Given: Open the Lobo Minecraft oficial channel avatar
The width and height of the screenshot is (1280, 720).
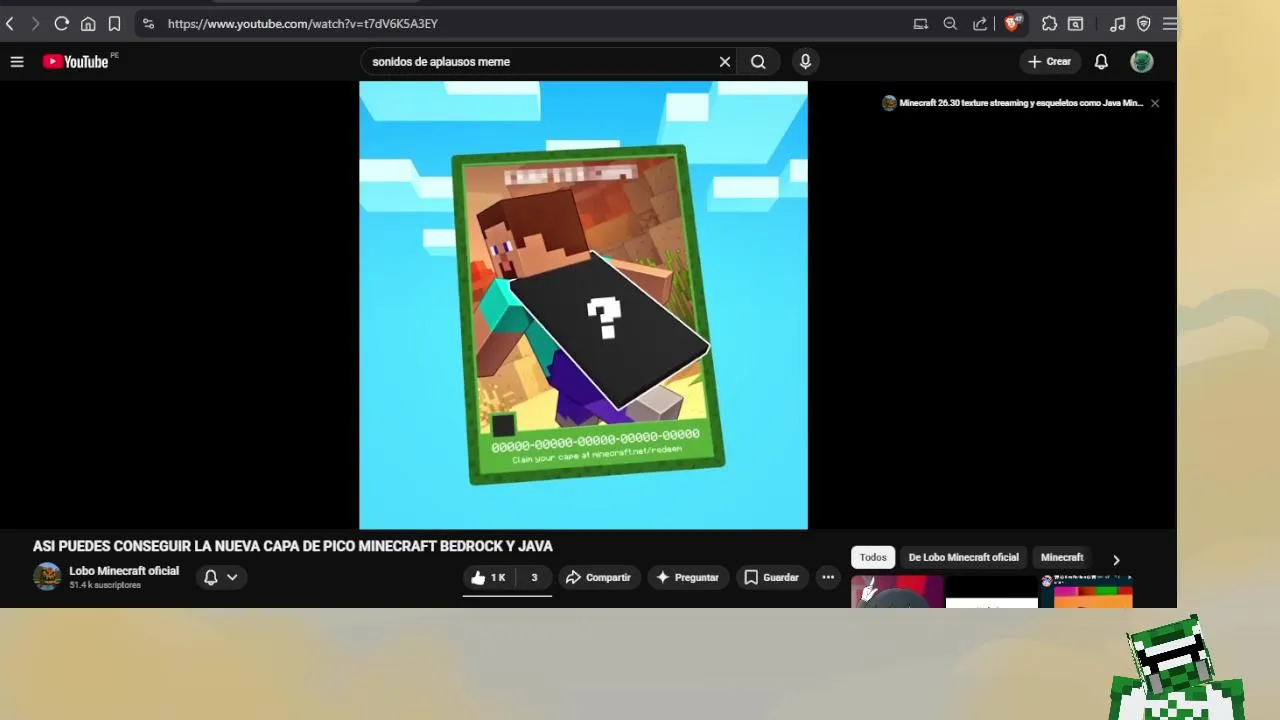Looking at the screenshot, I should (47, 577).
